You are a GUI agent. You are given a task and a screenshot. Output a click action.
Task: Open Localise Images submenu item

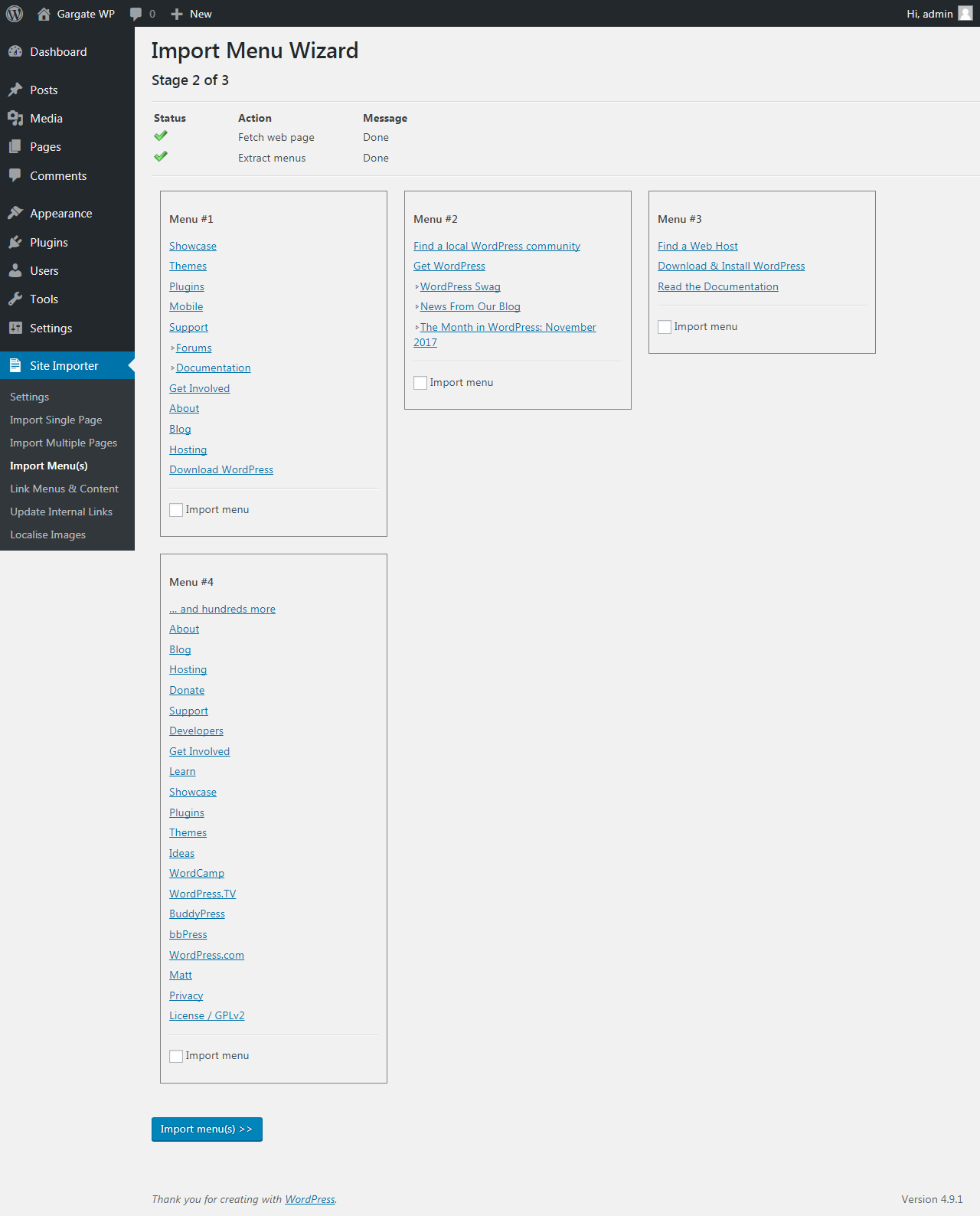47,534
